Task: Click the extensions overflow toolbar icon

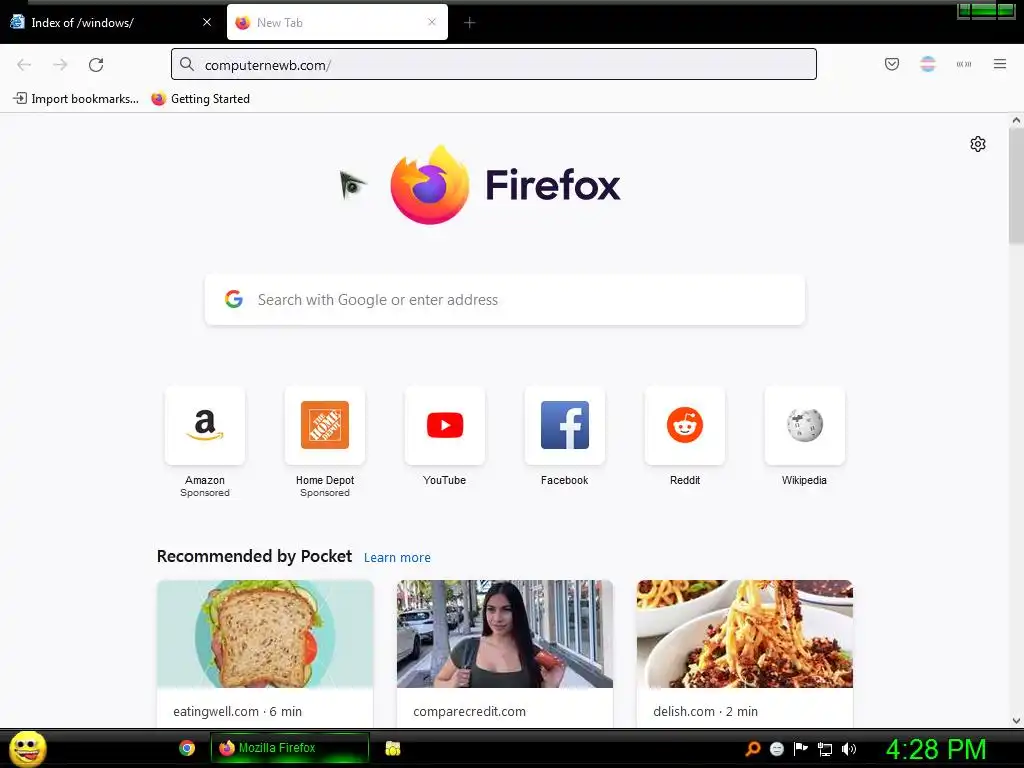Action: (x=963, y=64)
